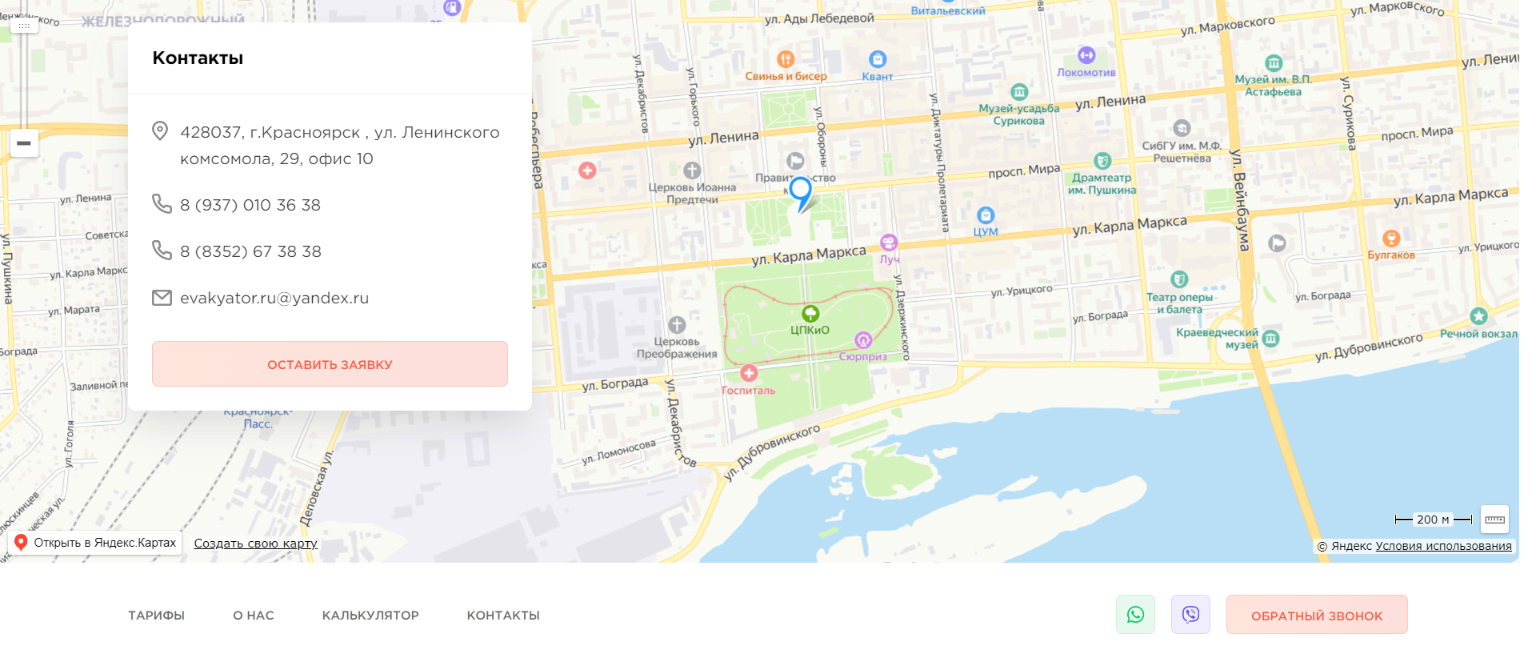Viewport: 1536px width, 666px height.
Task: Click the ОСТАВИТЬ ЗАЯВКУ button
Action: 330,364
